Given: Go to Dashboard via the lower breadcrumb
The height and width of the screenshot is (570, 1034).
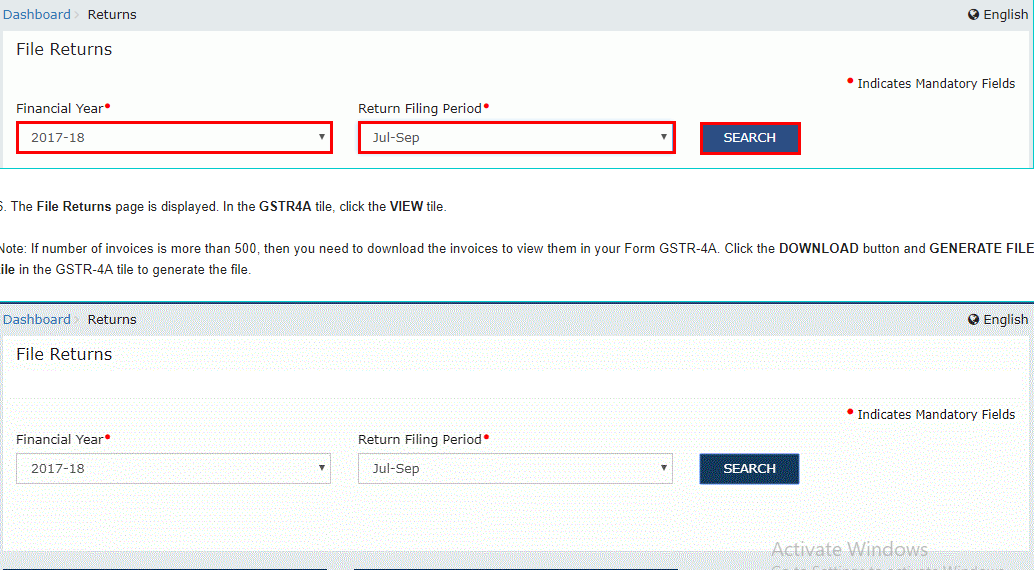Looking at the screenshot, I should point(37,320).
